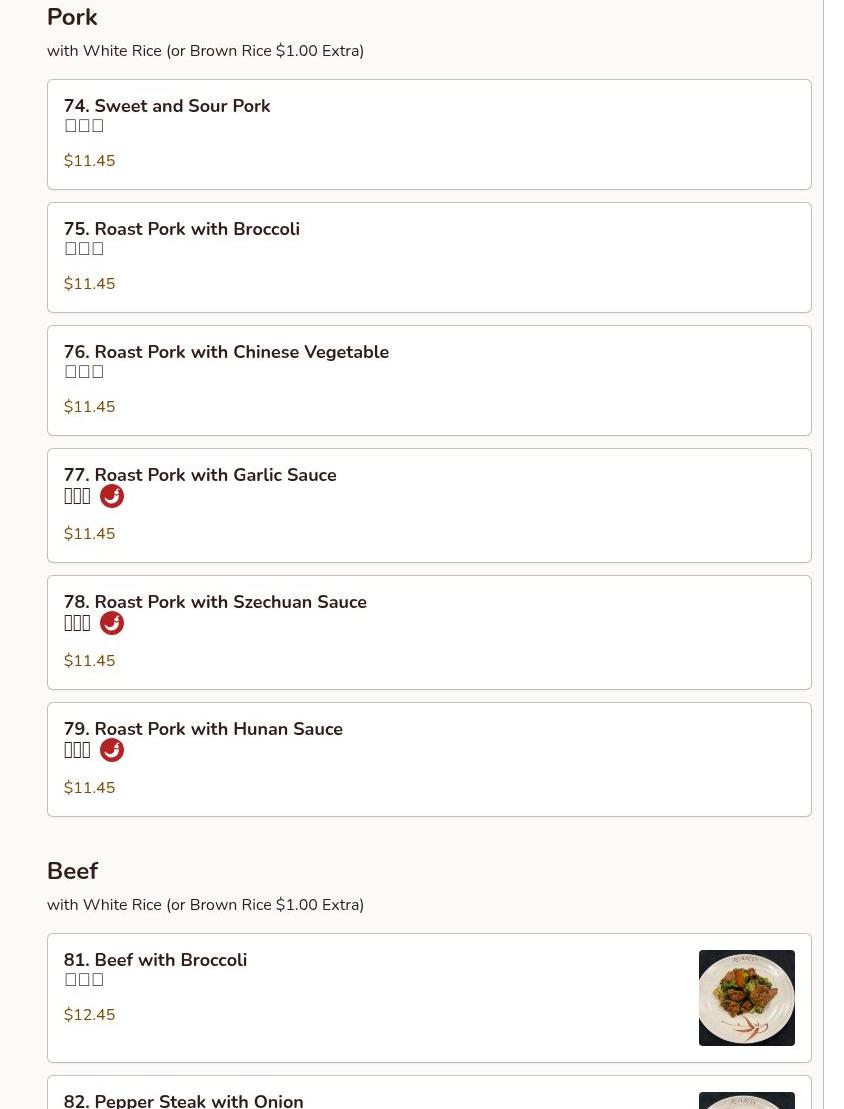Choose 75. Roast Pork with Broccoli title

pyautogui.click(x=182, y=229)
